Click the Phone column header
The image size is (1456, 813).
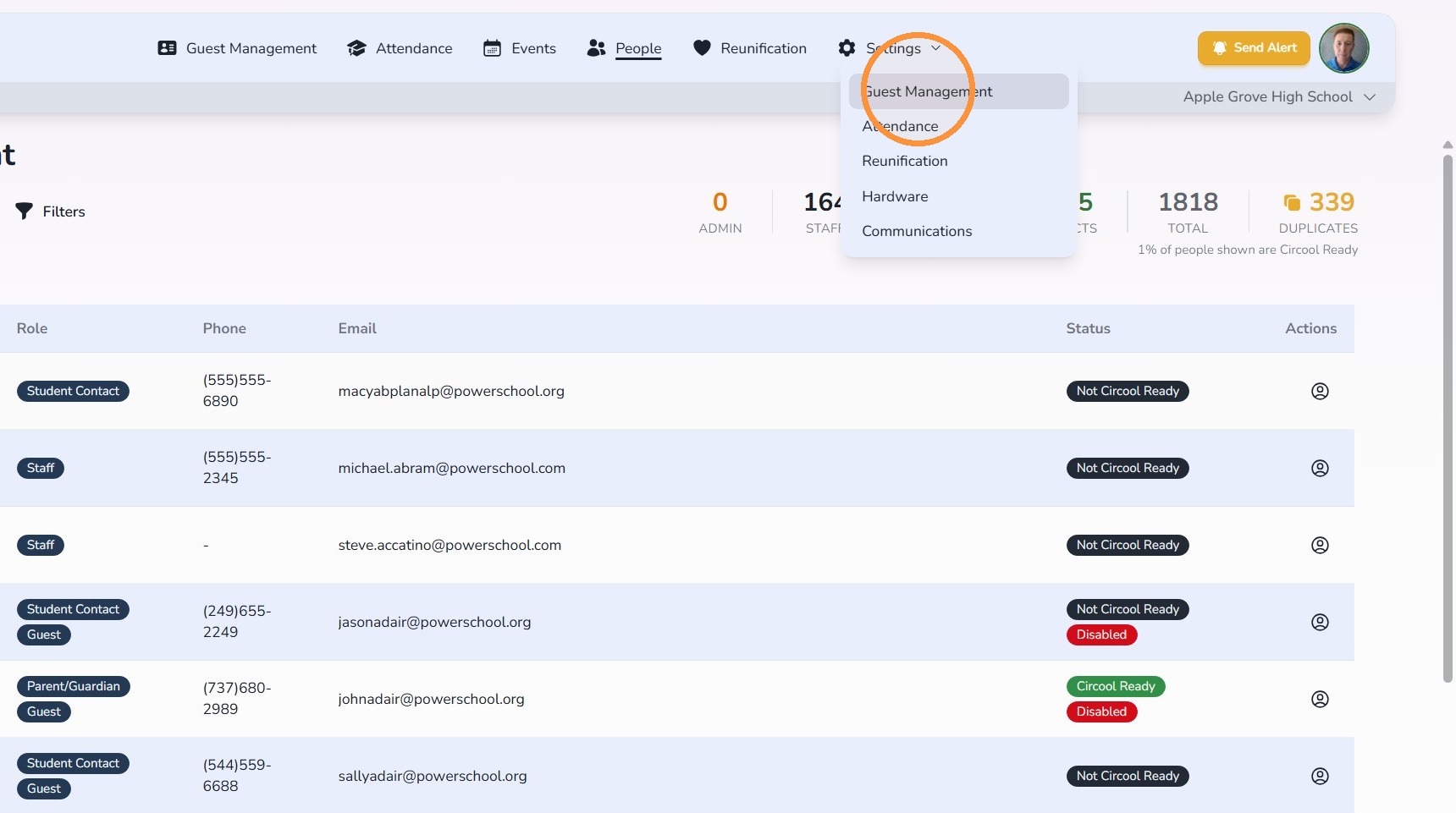[224, 328]
